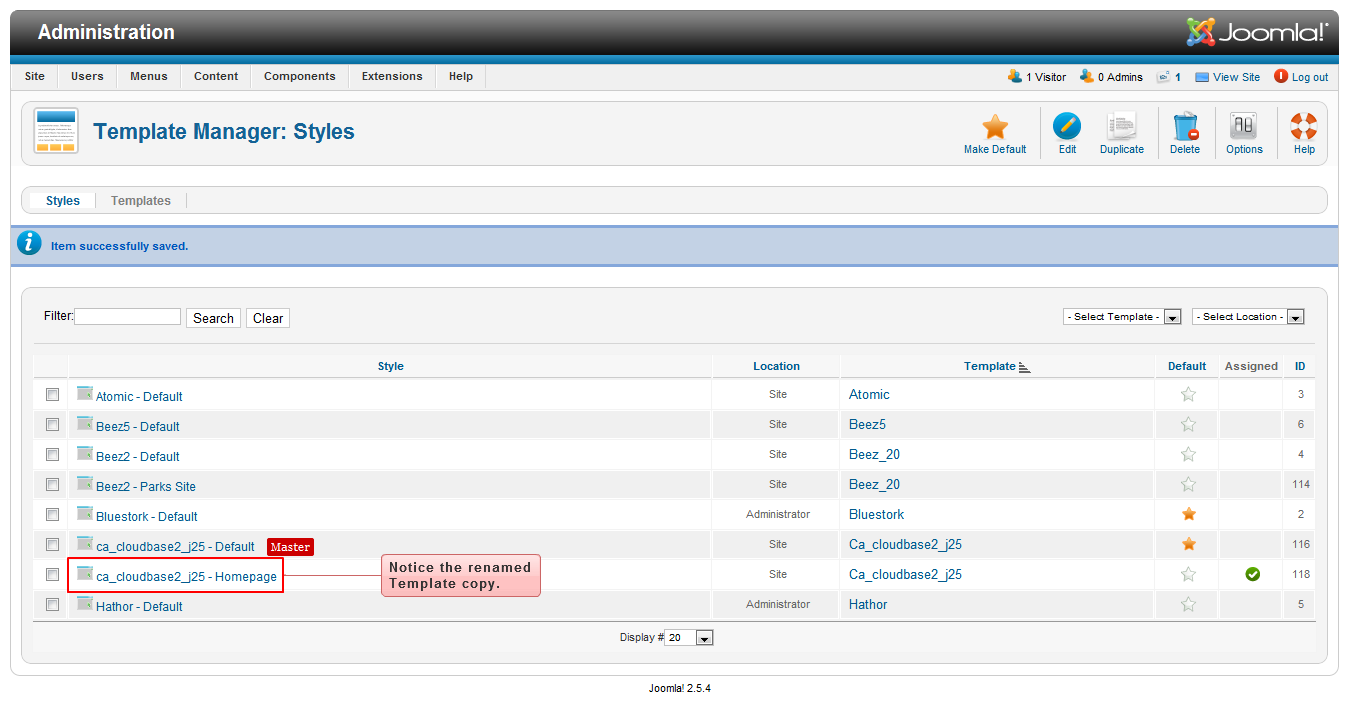
Task: Open the Components menu
Action: (x=300, y=76)
